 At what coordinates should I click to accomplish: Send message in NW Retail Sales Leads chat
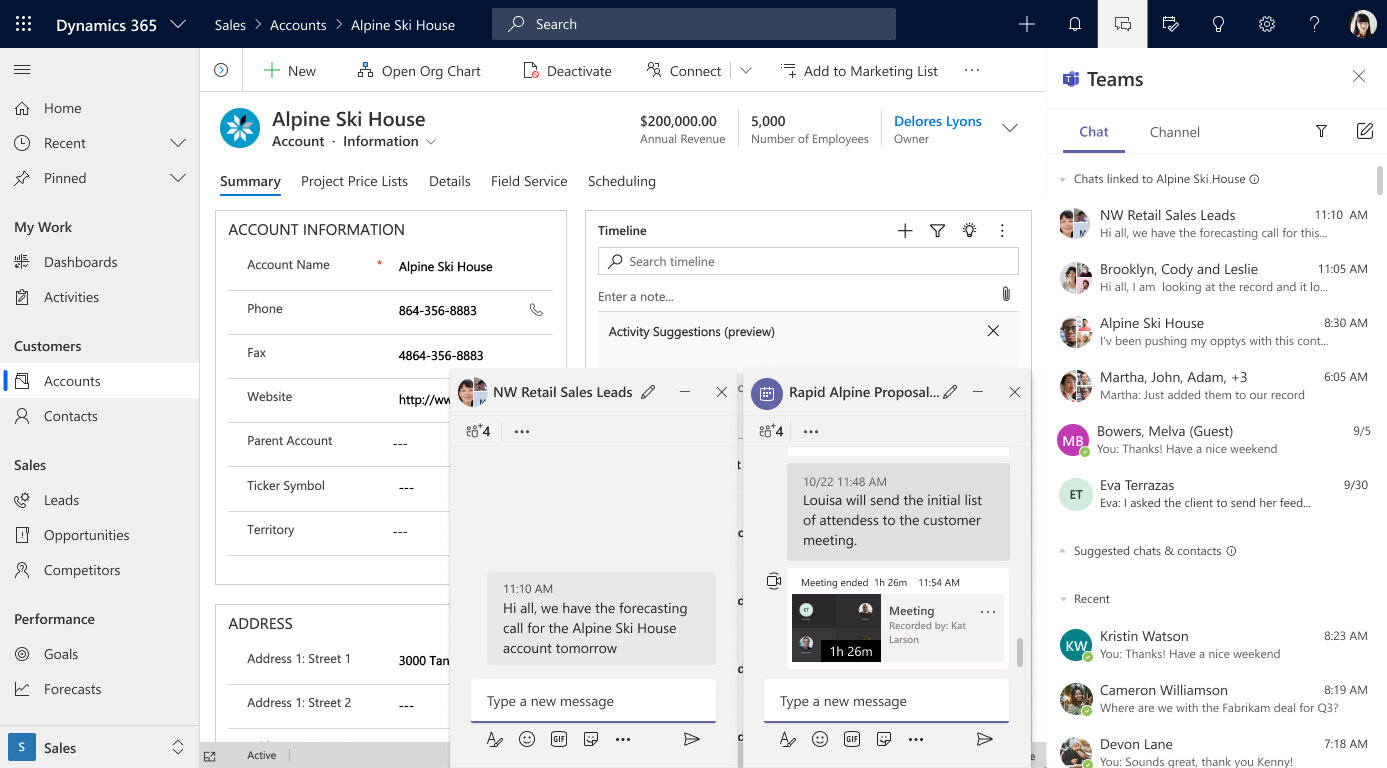[x=691, y=739]
